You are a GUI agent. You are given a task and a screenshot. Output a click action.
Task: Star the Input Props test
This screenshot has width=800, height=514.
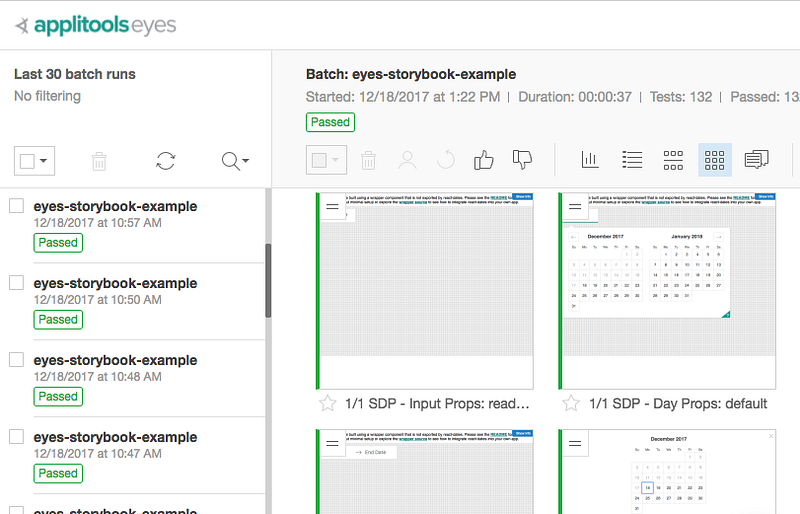pos(327,404)
